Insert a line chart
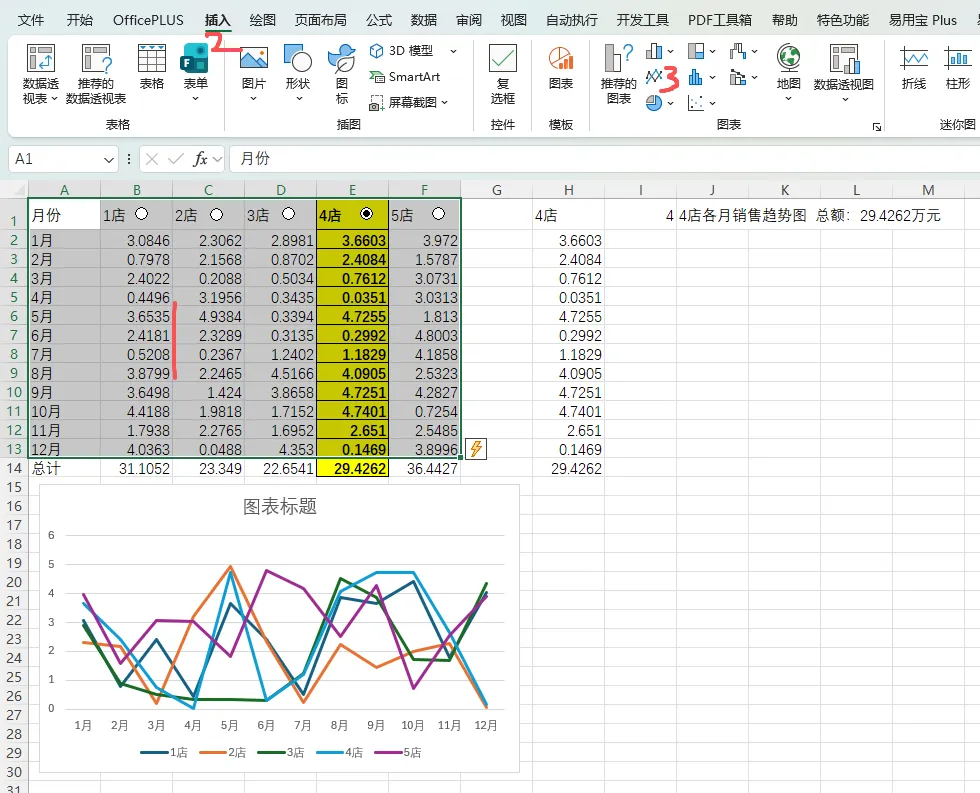This screenshot has height=793, width=980. [x=654, y=77]
